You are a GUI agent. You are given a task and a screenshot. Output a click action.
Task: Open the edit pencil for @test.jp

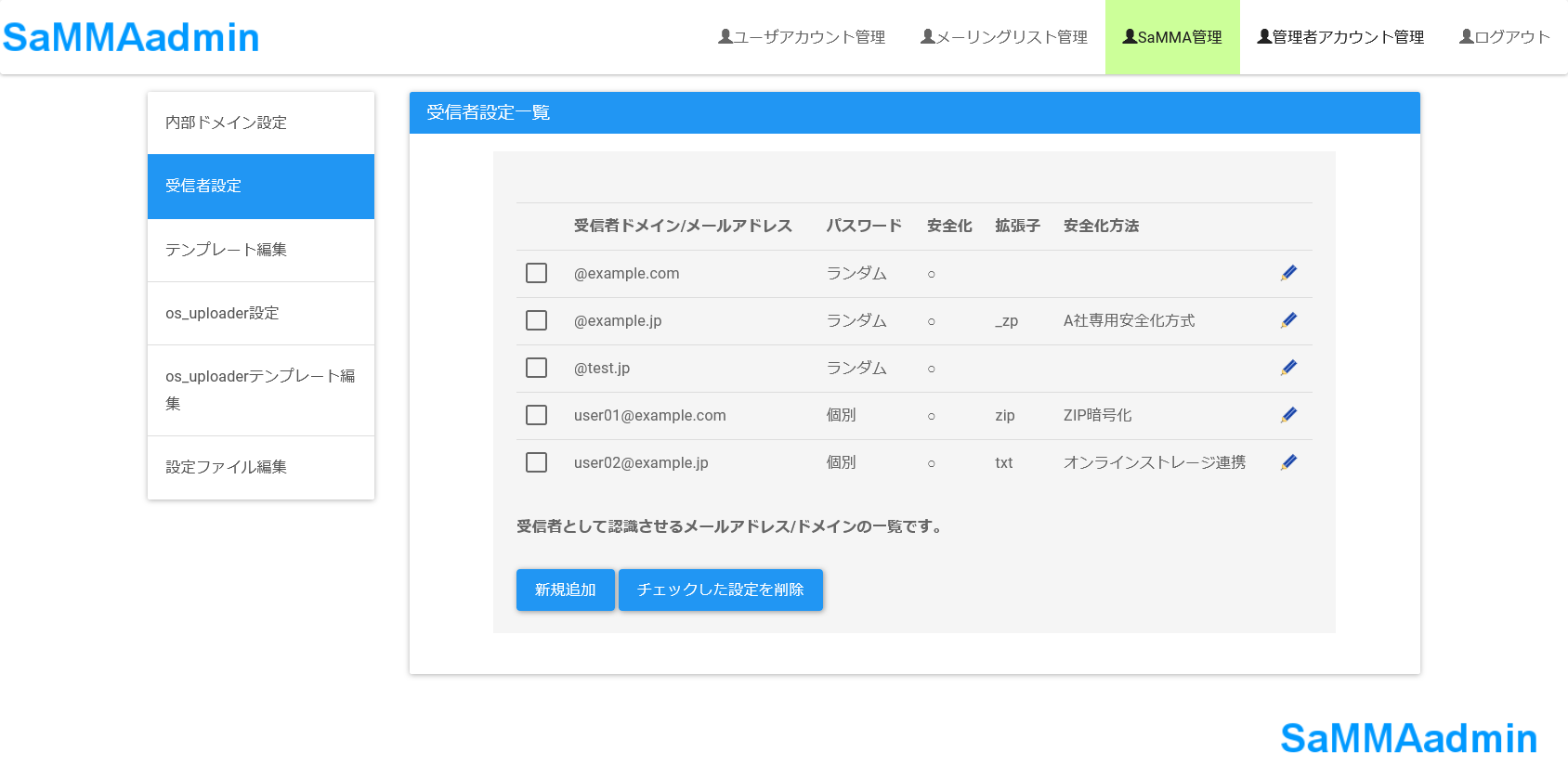[x=1288, y=368]
